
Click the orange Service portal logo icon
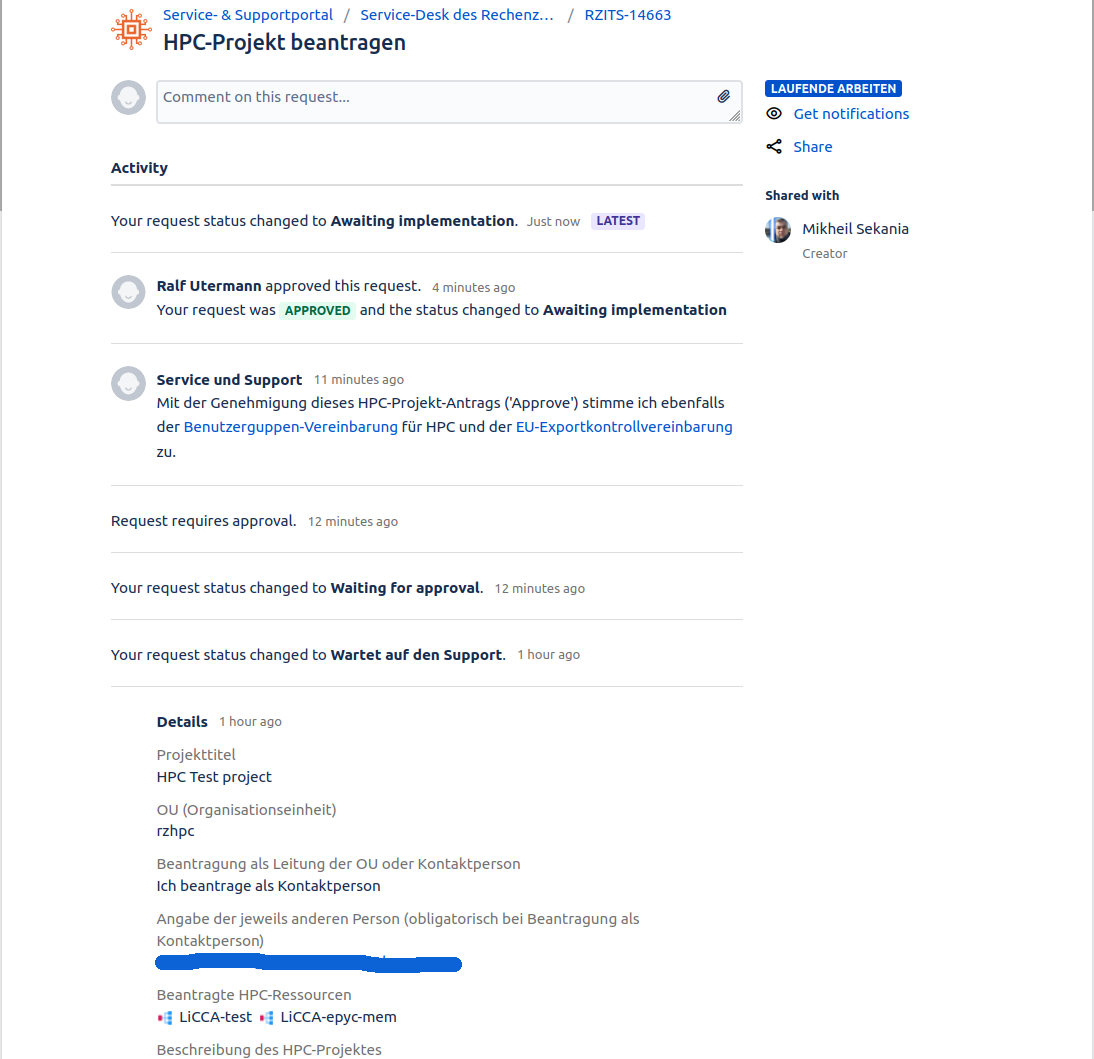tap(132, 30)
